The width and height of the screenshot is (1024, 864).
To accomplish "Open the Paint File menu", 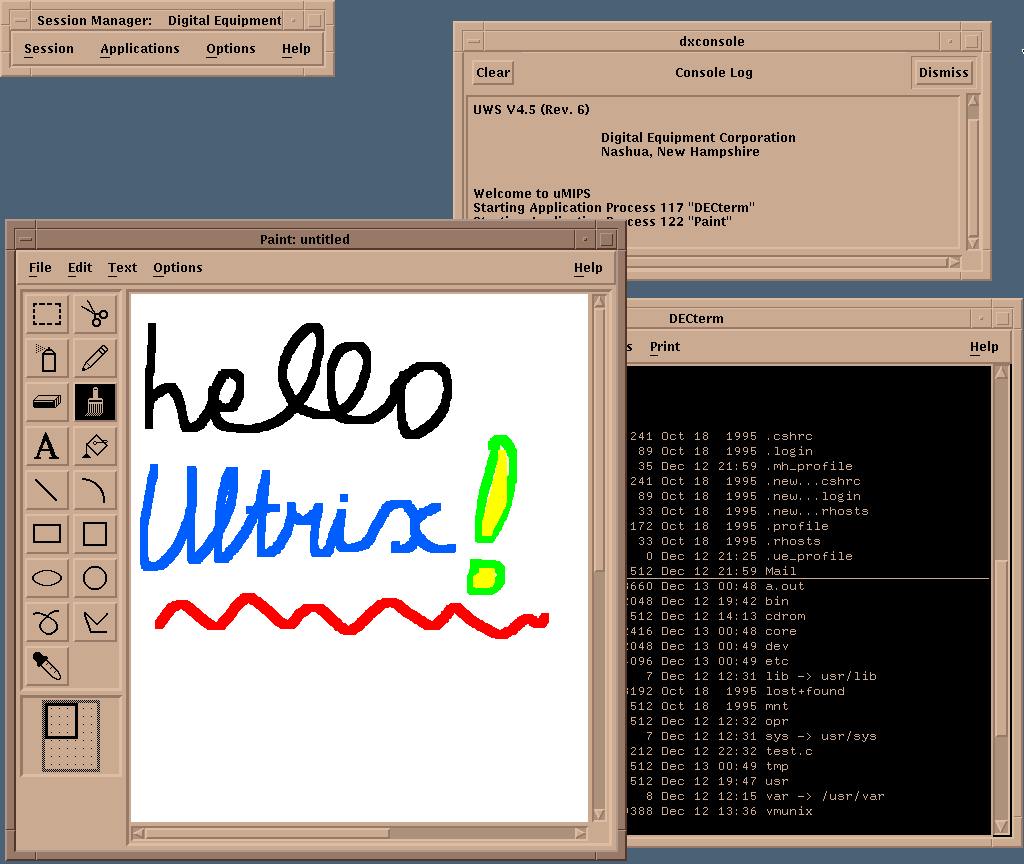I will click(x=40, y=268).
